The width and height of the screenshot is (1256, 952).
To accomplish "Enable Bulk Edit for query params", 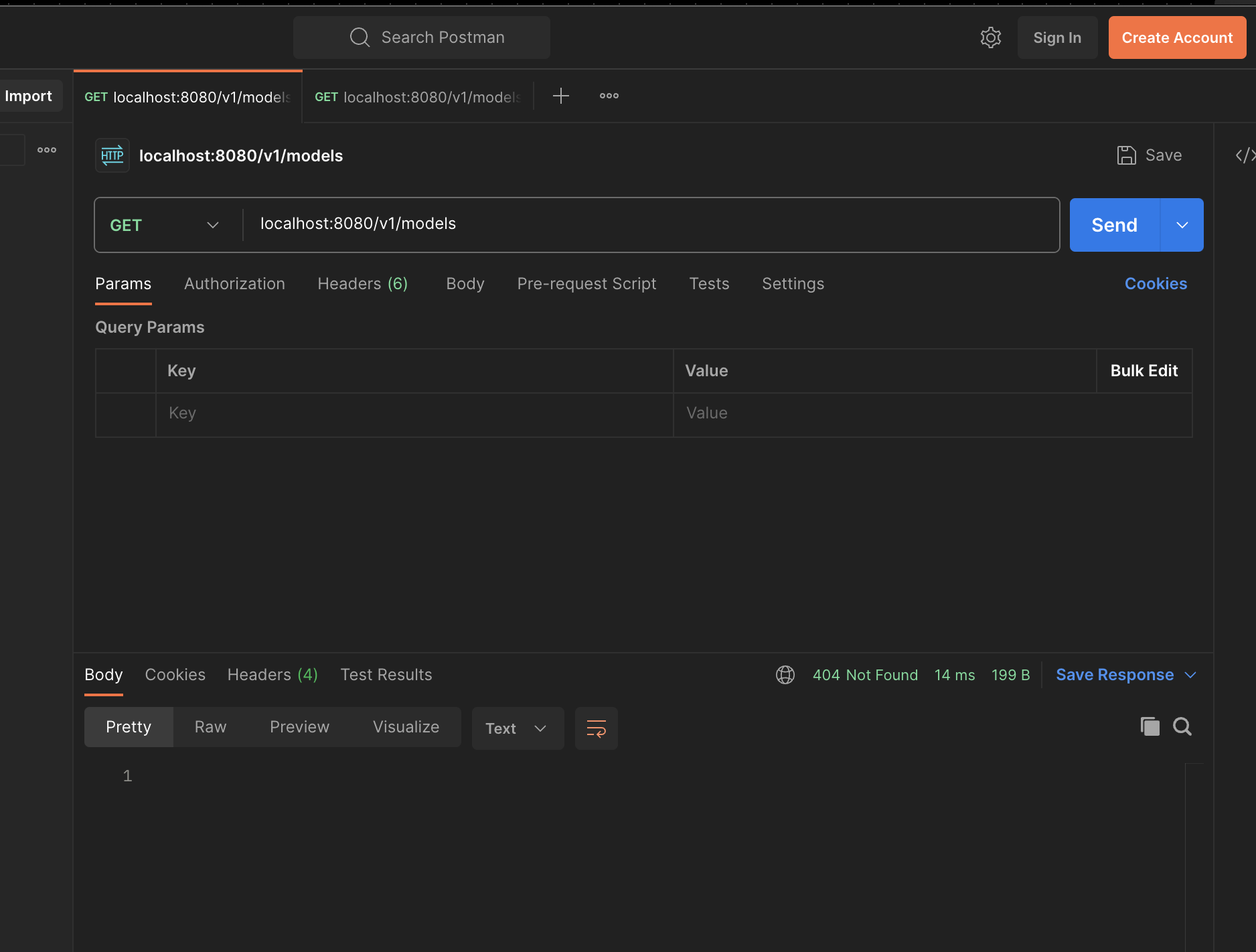I will [1144, 370].
